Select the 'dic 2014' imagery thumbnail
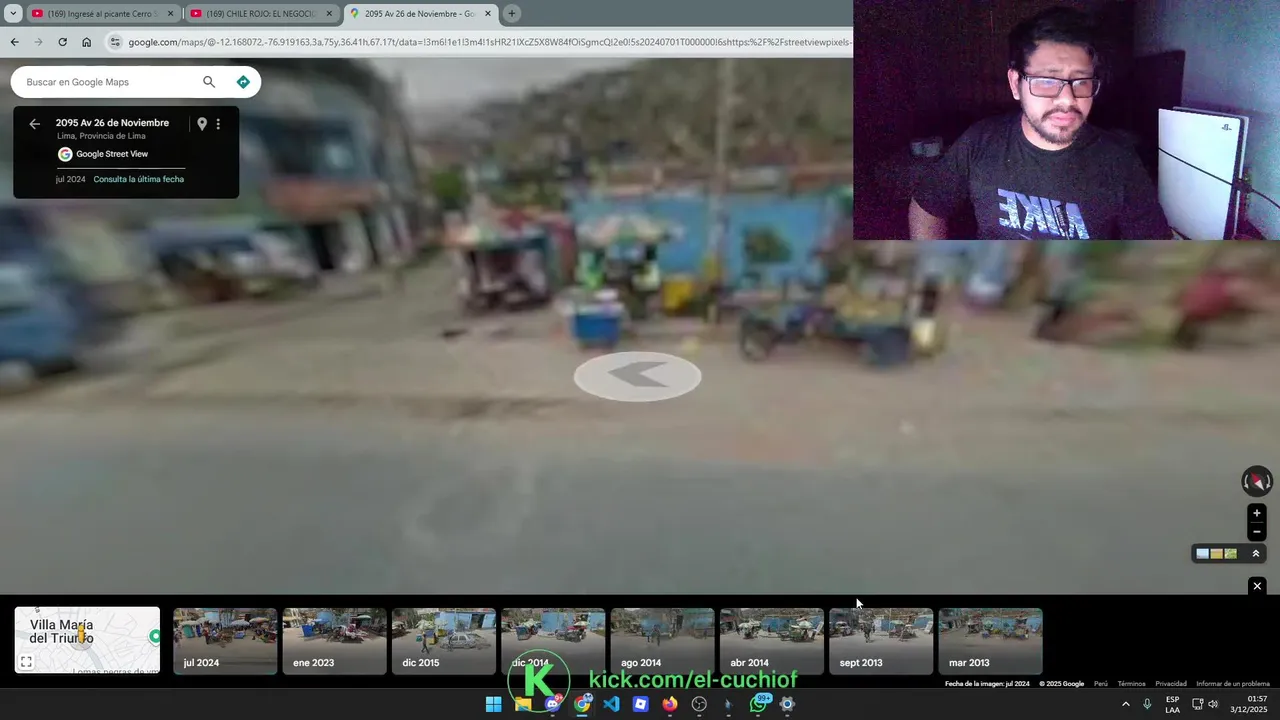Screen dimensions: 1280x720 coord(553,641)
